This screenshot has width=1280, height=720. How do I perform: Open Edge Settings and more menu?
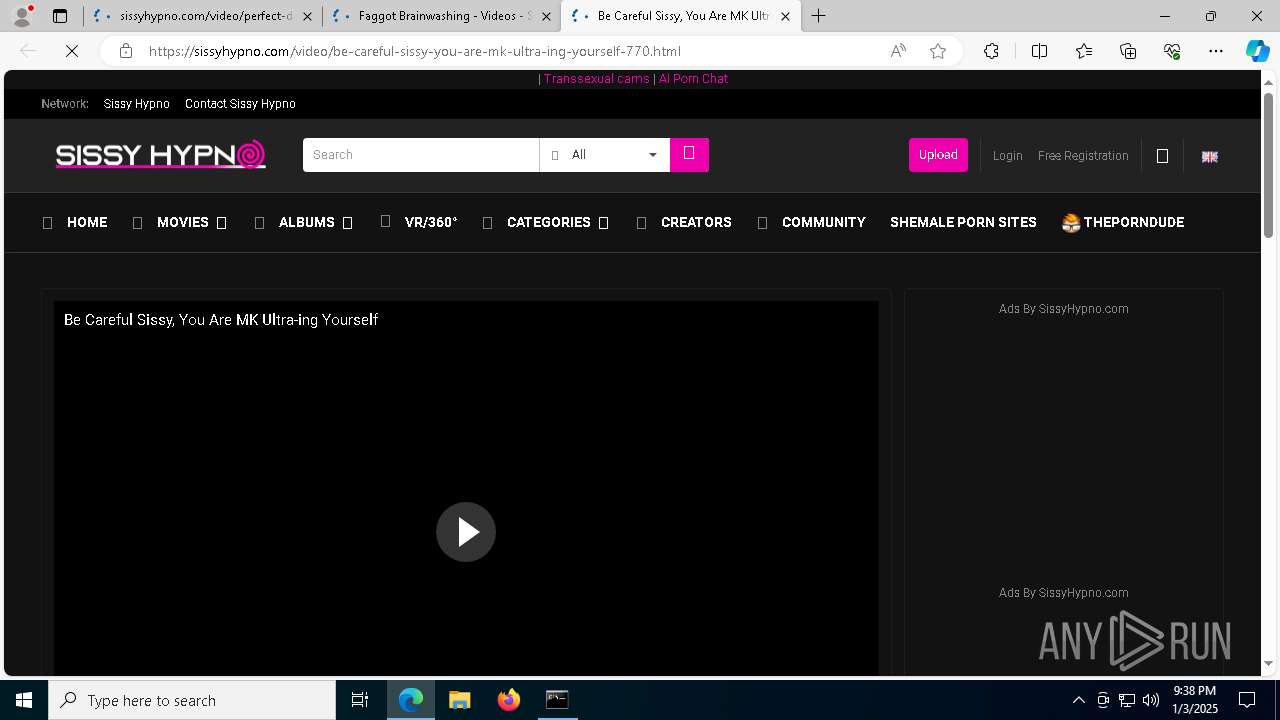coord(1216,51)
